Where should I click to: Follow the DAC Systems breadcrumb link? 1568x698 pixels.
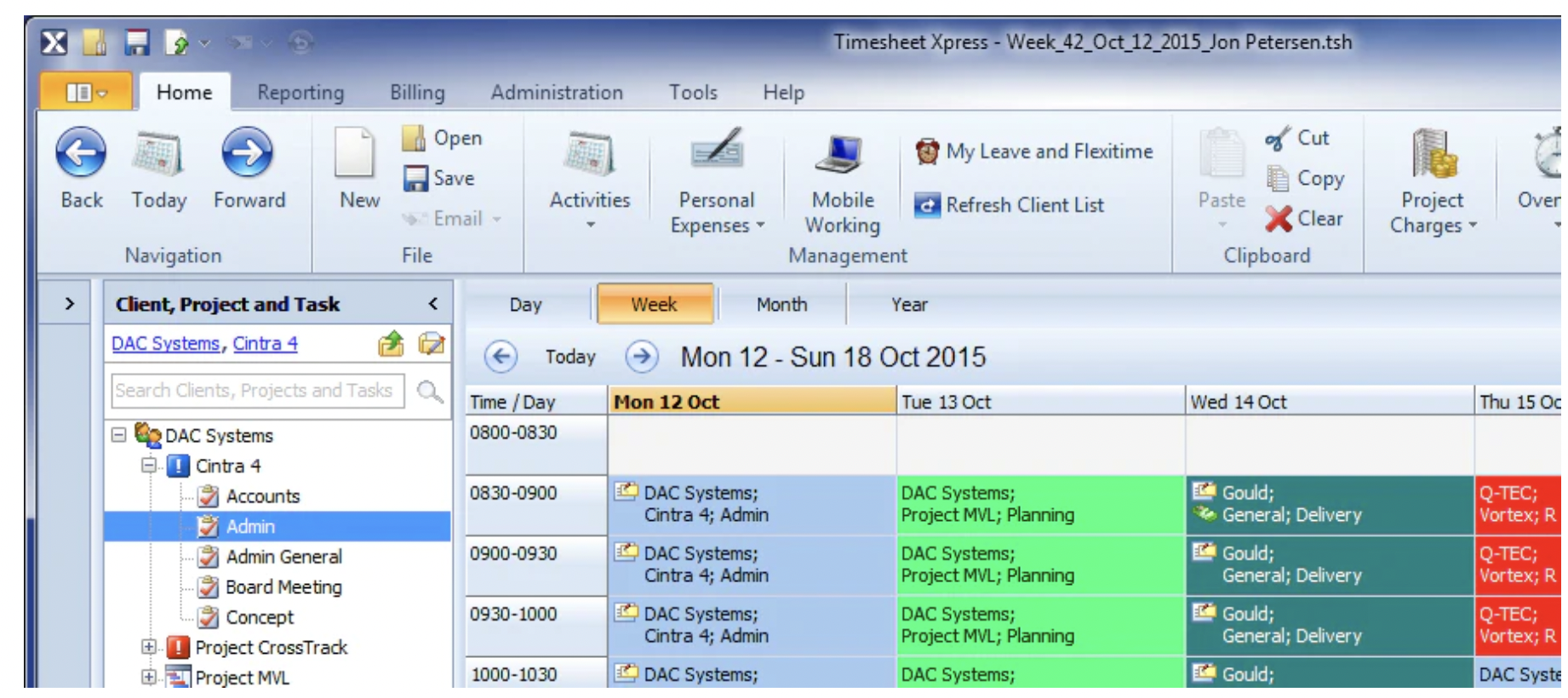[166, 343]
